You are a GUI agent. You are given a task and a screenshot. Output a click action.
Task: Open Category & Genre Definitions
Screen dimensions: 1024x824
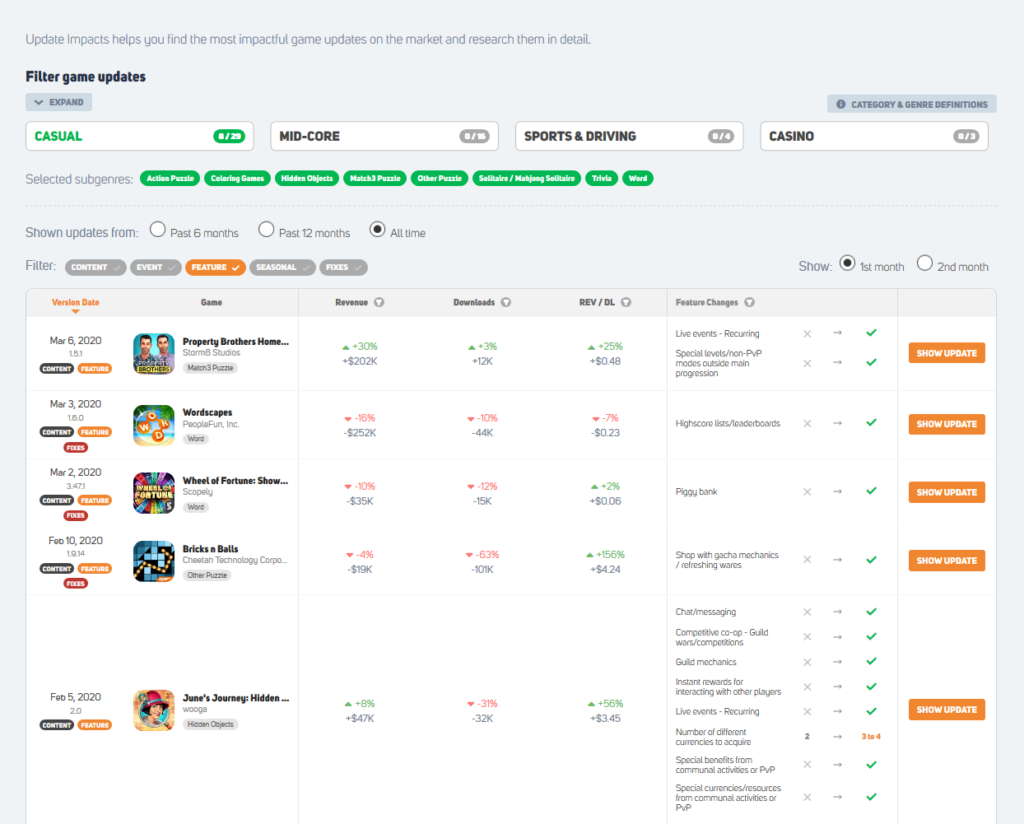910,104
